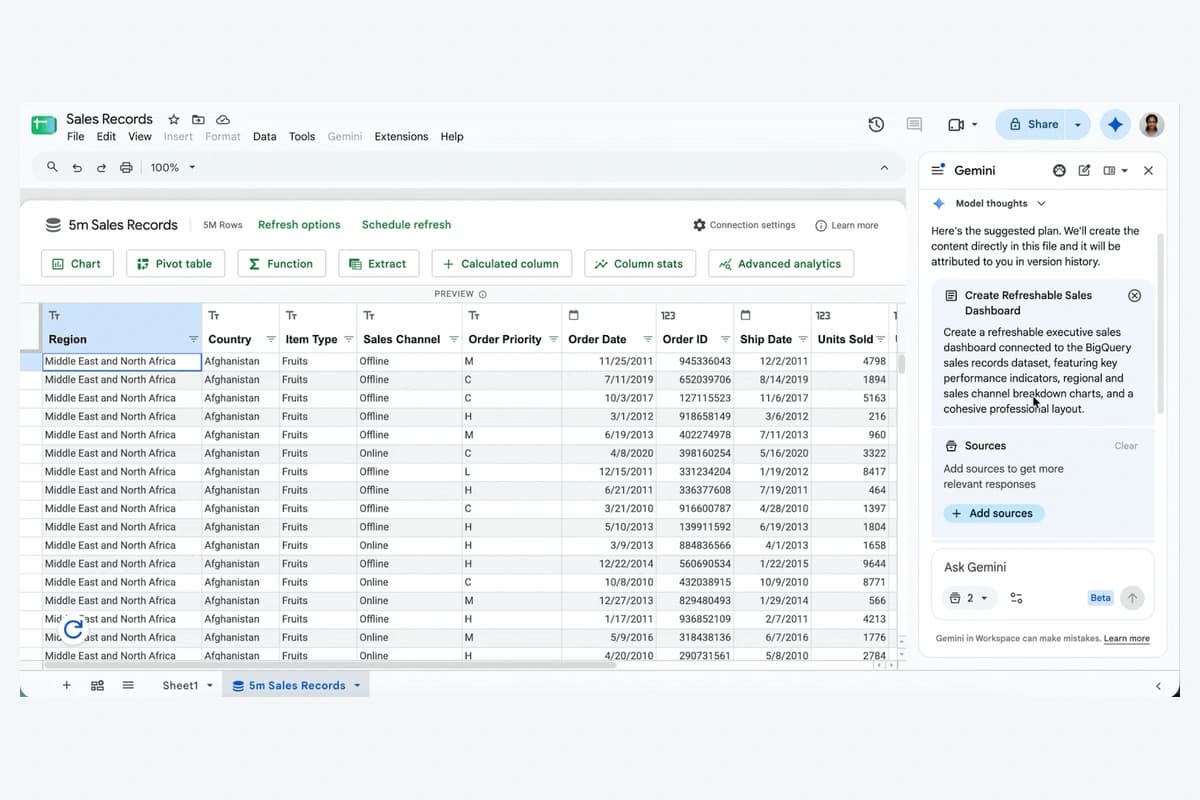This screenshot has height=800, width=1200.
Task: Open the search menus magnifier icon
Action: click(53, 167)
